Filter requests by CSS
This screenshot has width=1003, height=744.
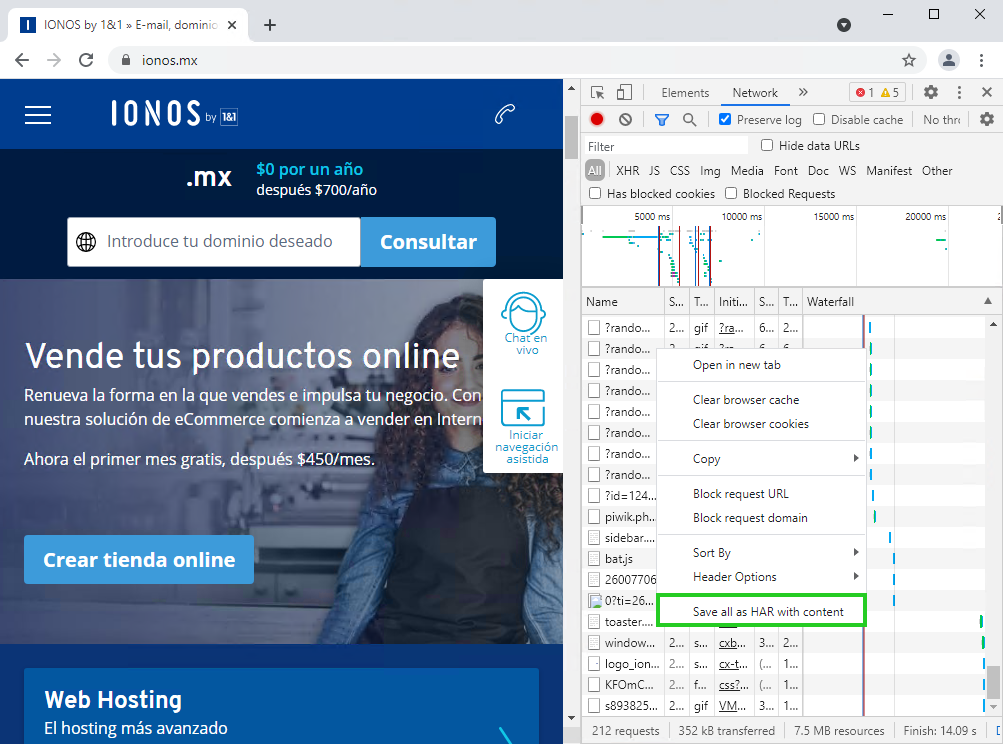pos(679,171)
